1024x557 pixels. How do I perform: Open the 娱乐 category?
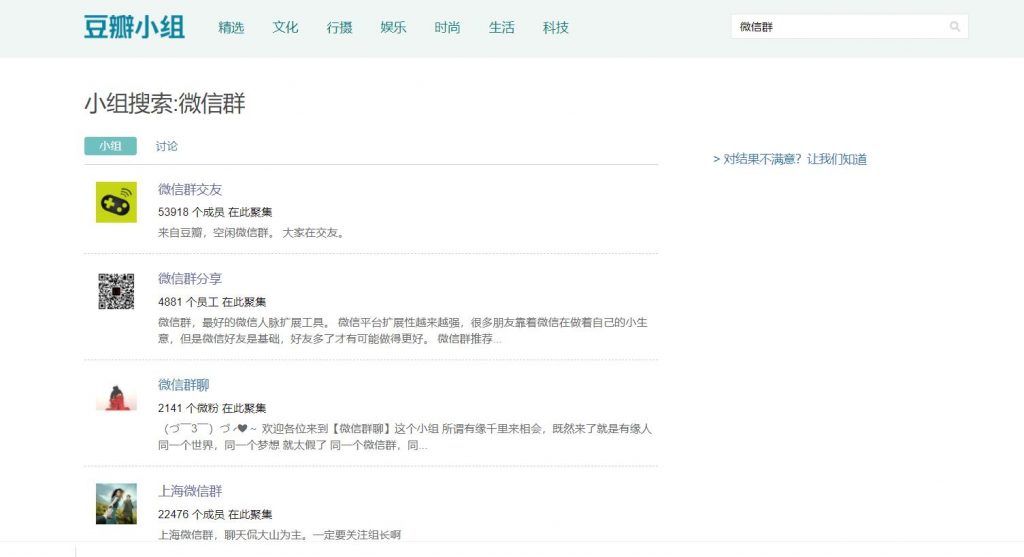[x=394, y=27]
